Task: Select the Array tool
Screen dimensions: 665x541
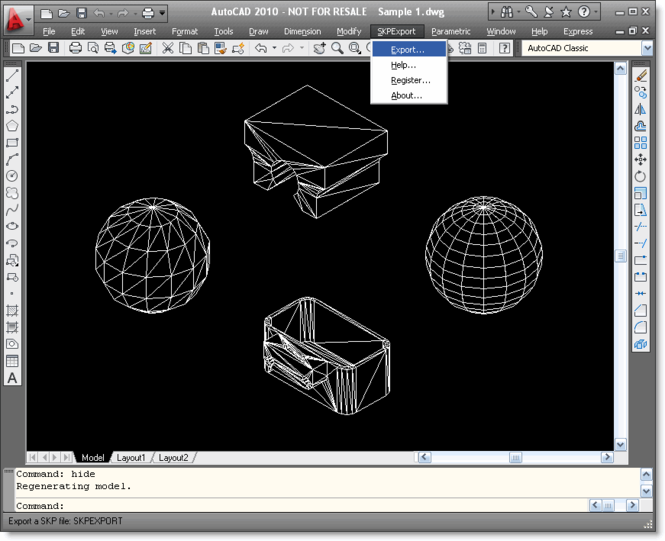Action: pyautogui.click(x=641, y=142)
